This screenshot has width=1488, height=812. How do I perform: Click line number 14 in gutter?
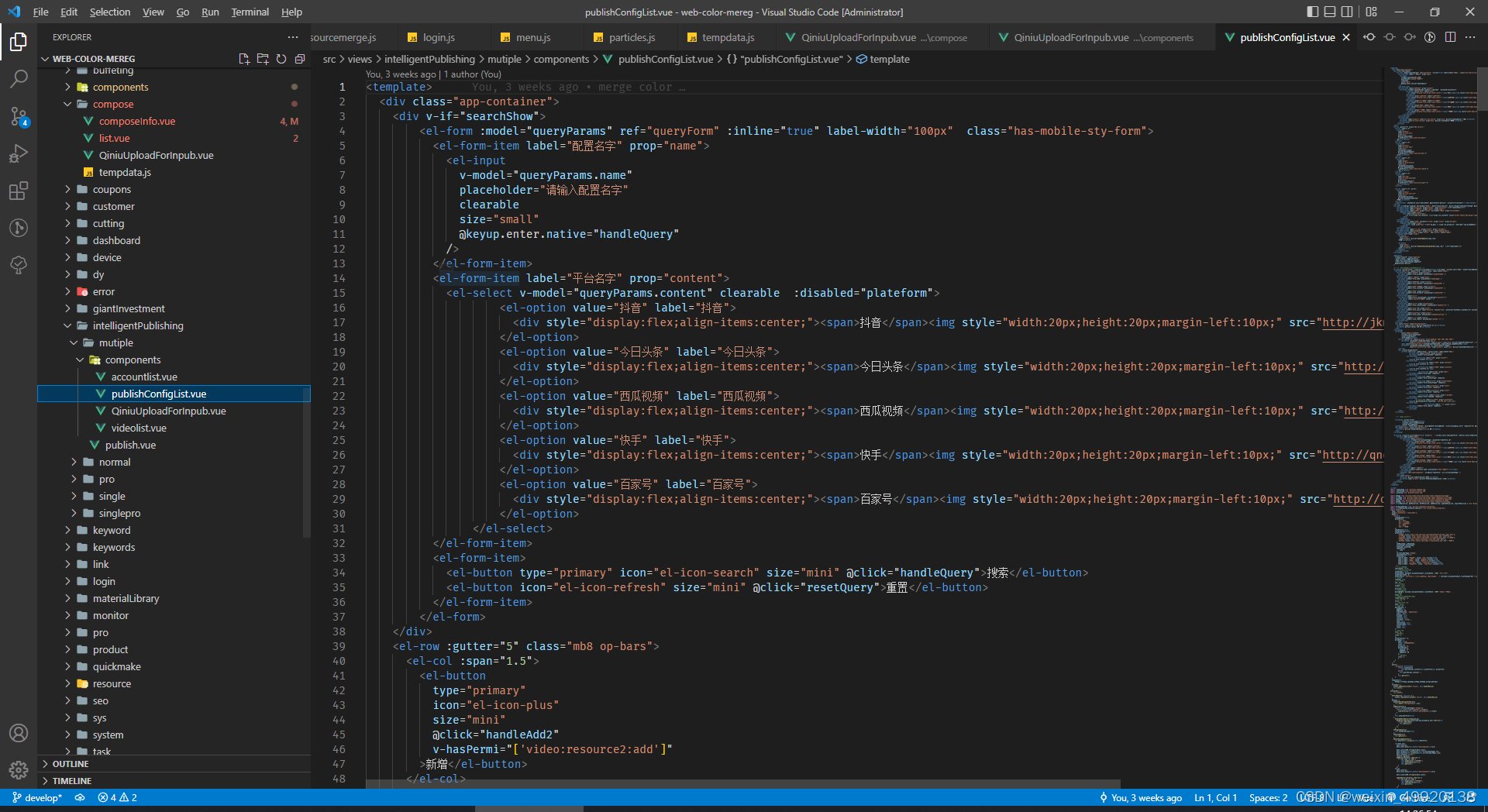point(339,278)
